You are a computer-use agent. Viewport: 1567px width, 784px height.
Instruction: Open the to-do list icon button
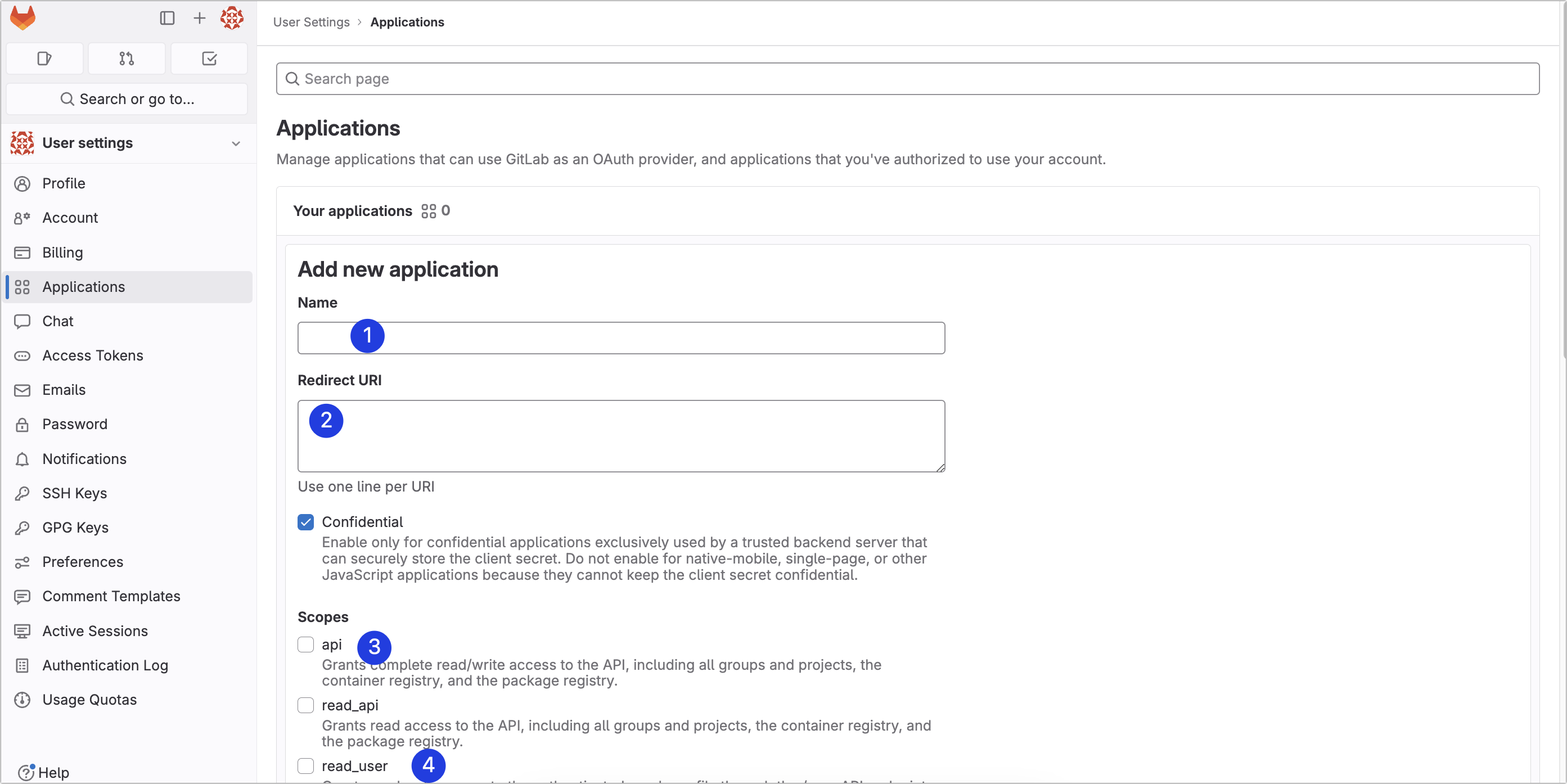(209, 58)
